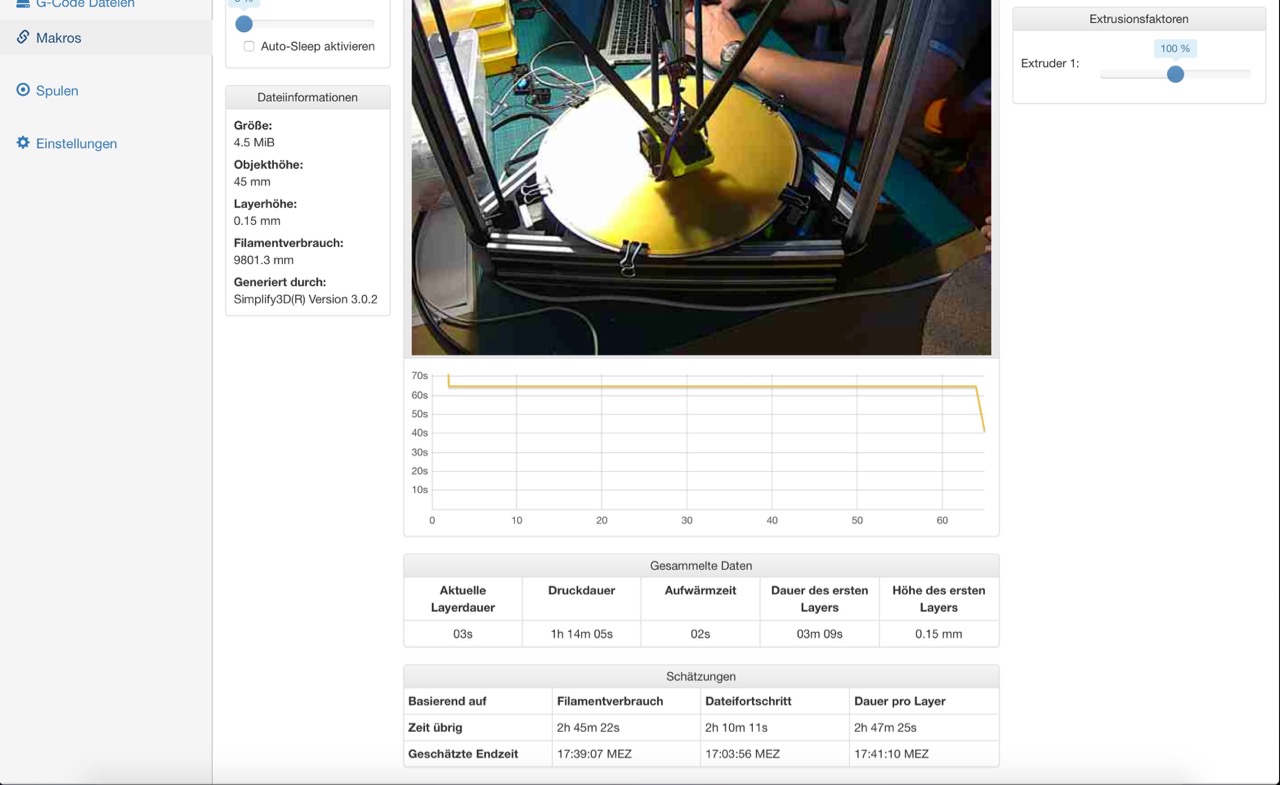Click the link icon next to Makros
The width and height of the screenshot is (1280, 785).
23,37
